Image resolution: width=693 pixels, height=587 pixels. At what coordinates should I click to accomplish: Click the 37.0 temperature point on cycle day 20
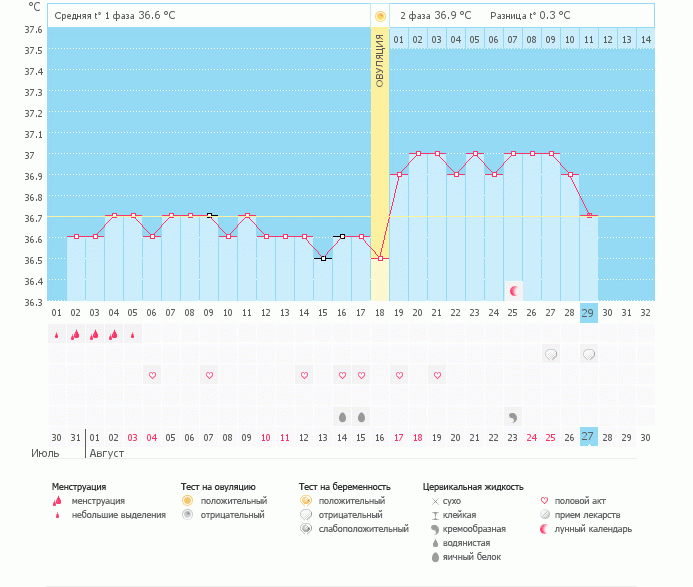tap(418, 154)
